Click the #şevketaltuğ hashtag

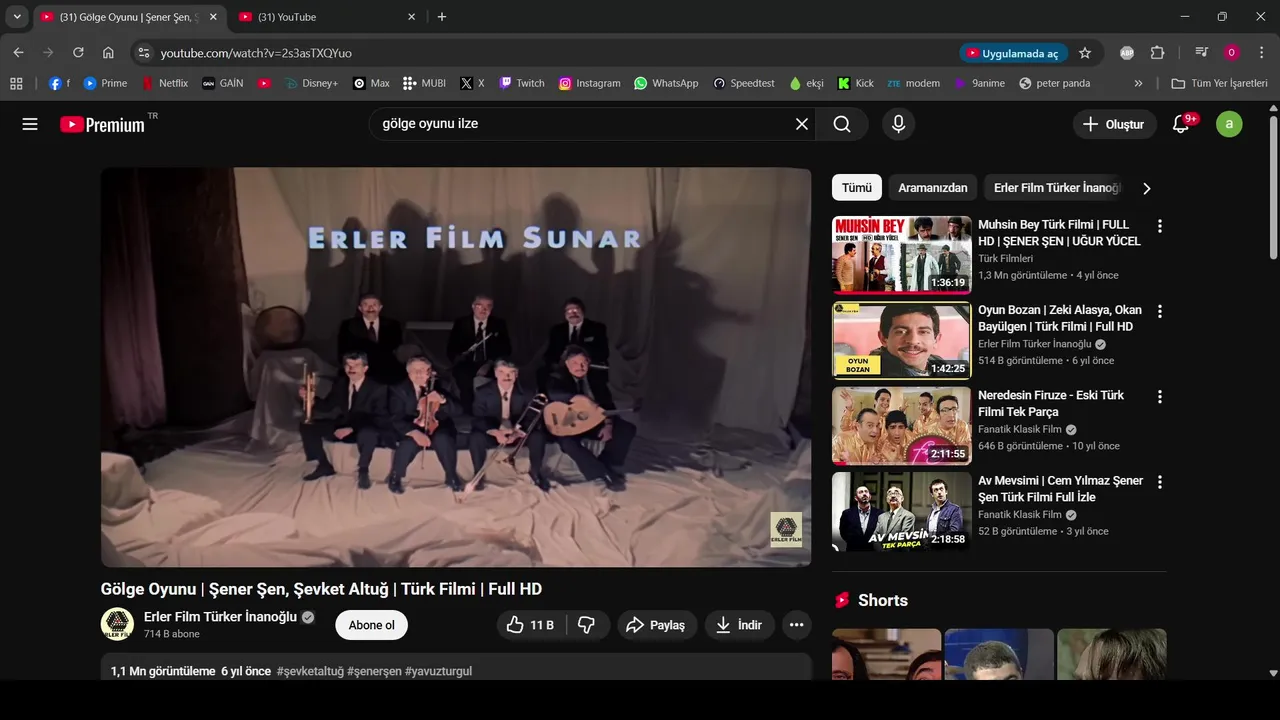[x=310, y=671]
